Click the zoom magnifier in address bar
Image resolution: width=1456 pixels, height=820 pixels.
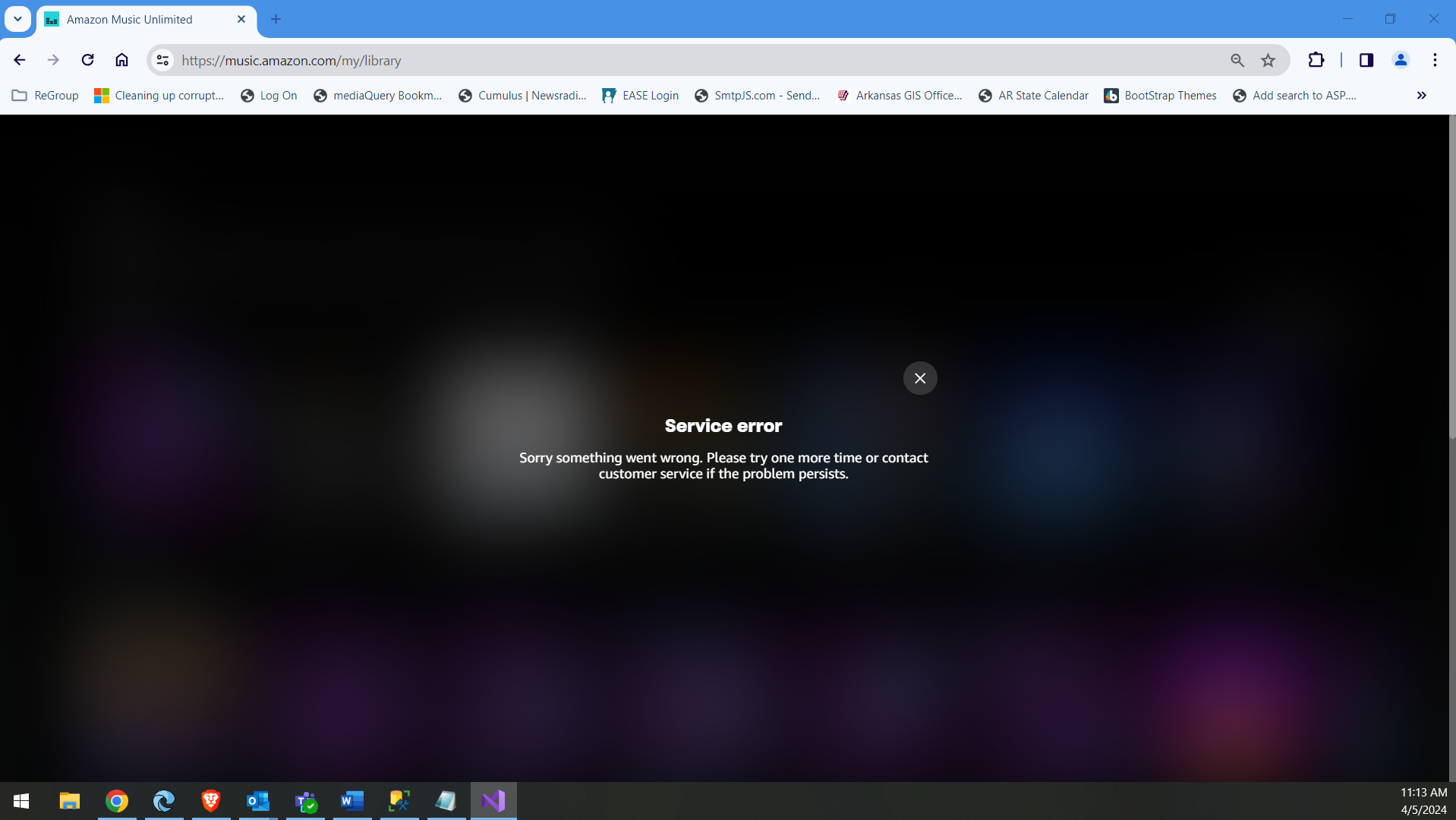pyautogui.click(x=1237, y=60)
